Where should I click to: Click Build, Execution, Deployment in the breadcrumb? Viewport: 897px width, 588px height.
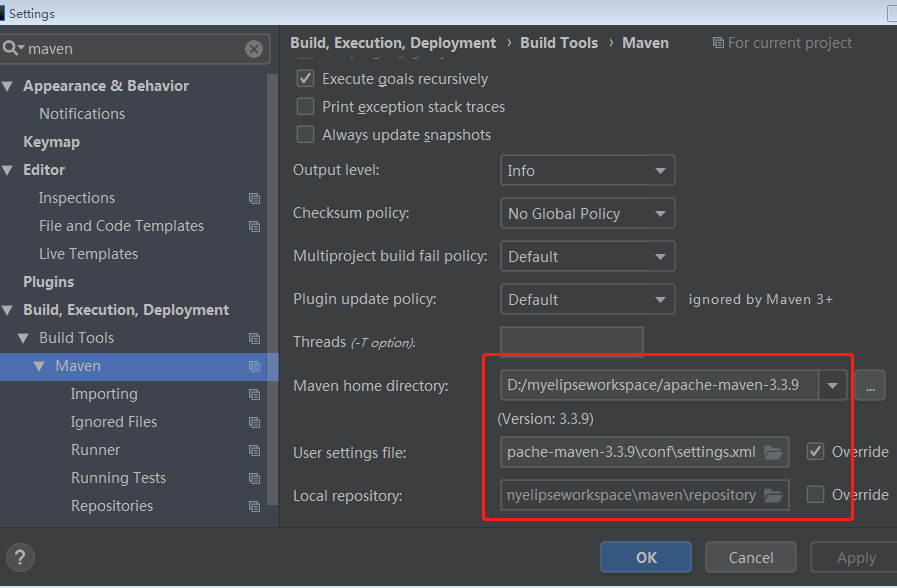pos(393,43)
